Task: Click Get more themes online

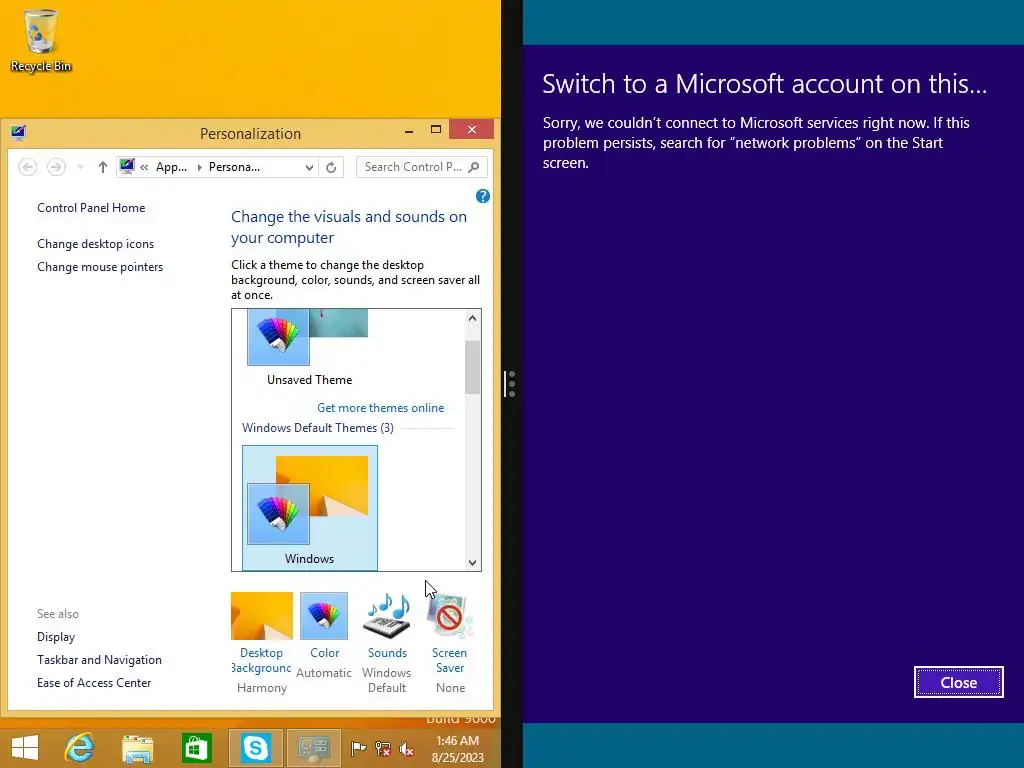Action: [x=380, y=408]
